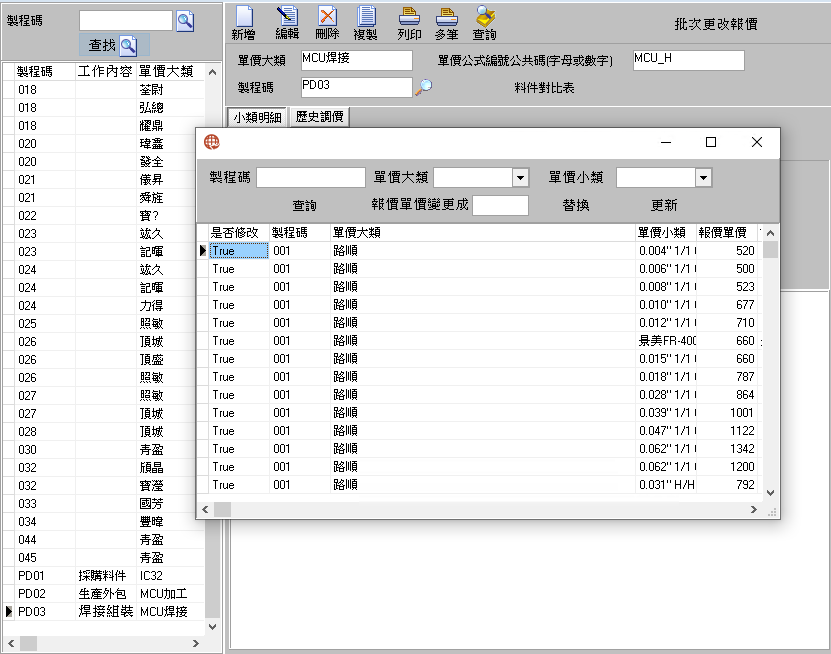Click the 單價小類 column header in the dialog grid

pyautogui.click(x=666, y=233)
